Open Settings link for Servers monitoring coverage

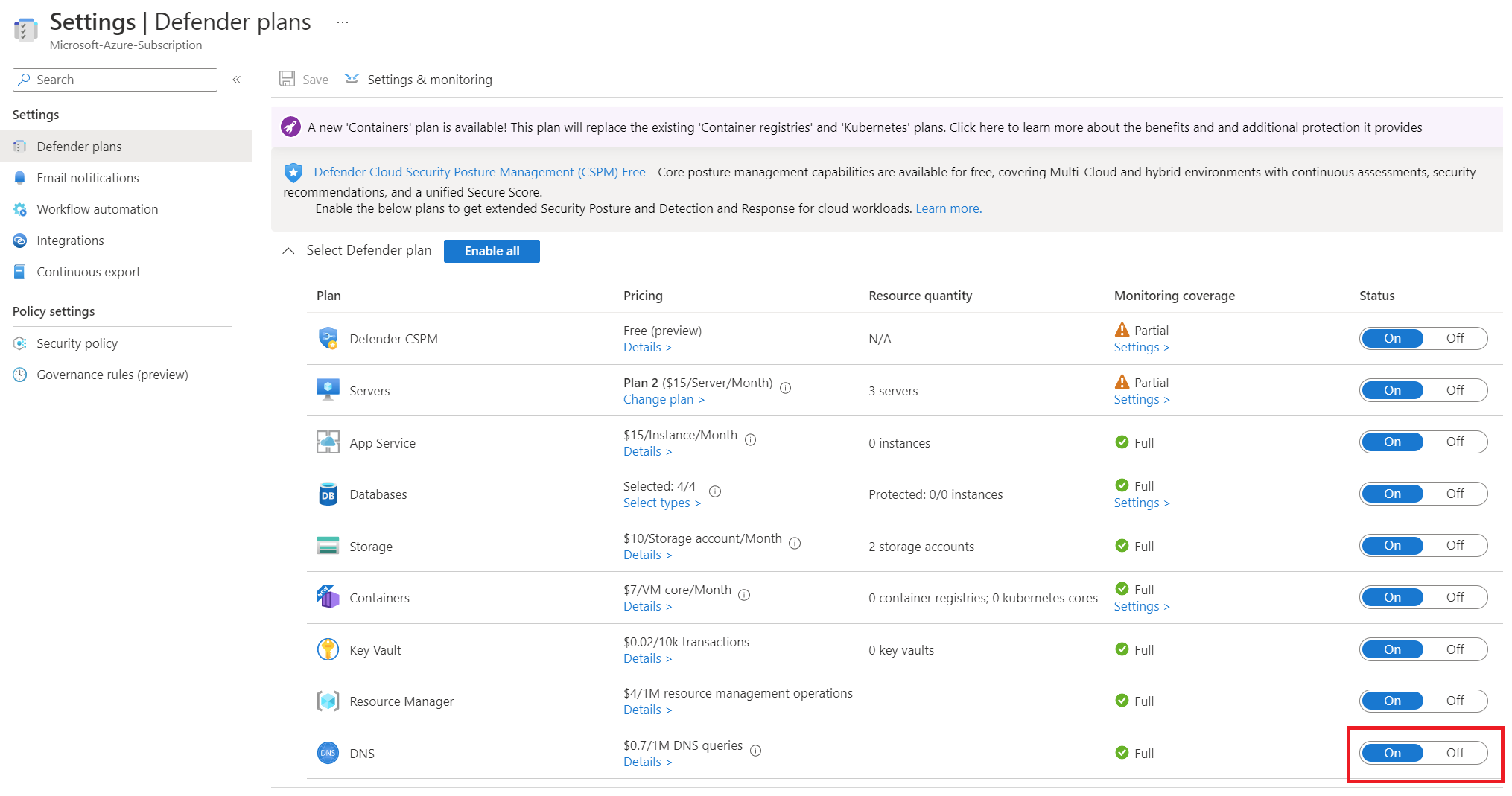point(1141,399)
